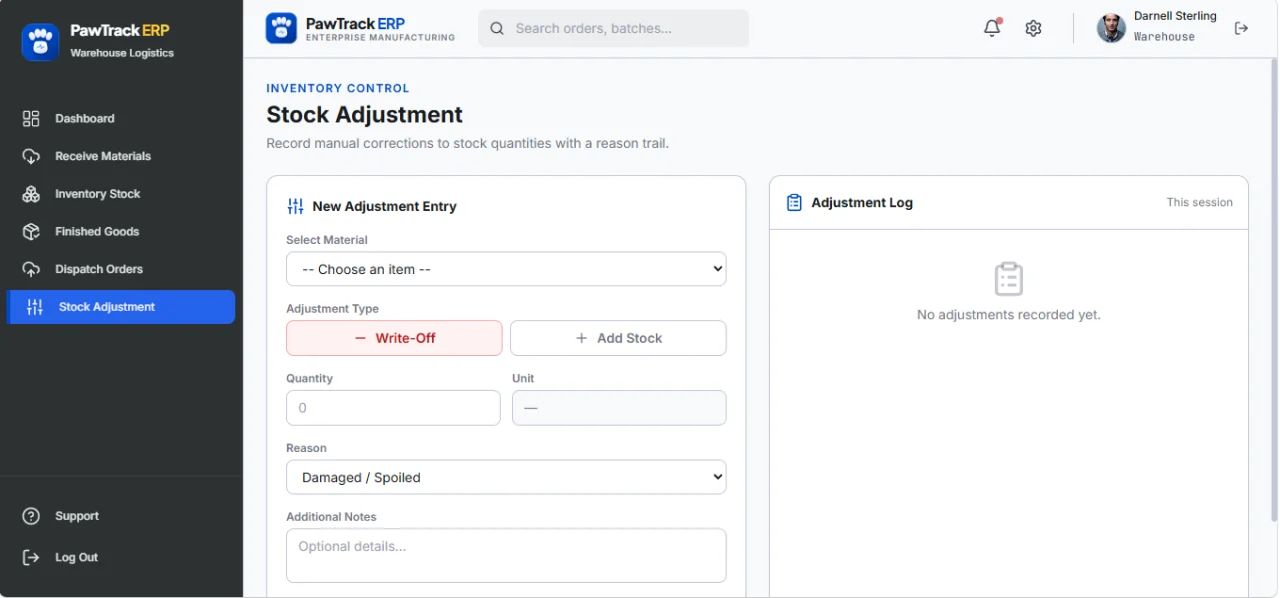Click the Receive Materials download icon
Image resolution: width=1280 pixels, height=598 pixels.
[31, 156]
